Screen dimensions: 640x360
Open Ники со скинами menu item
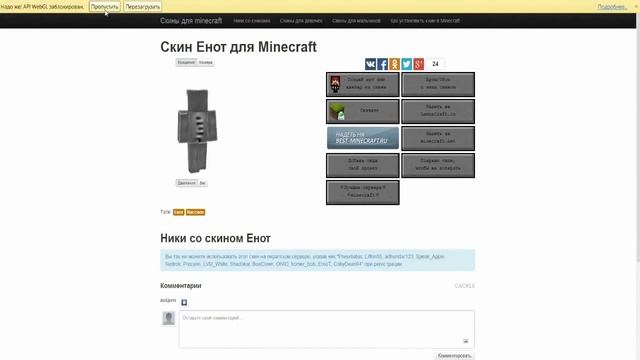pos(251,20)
